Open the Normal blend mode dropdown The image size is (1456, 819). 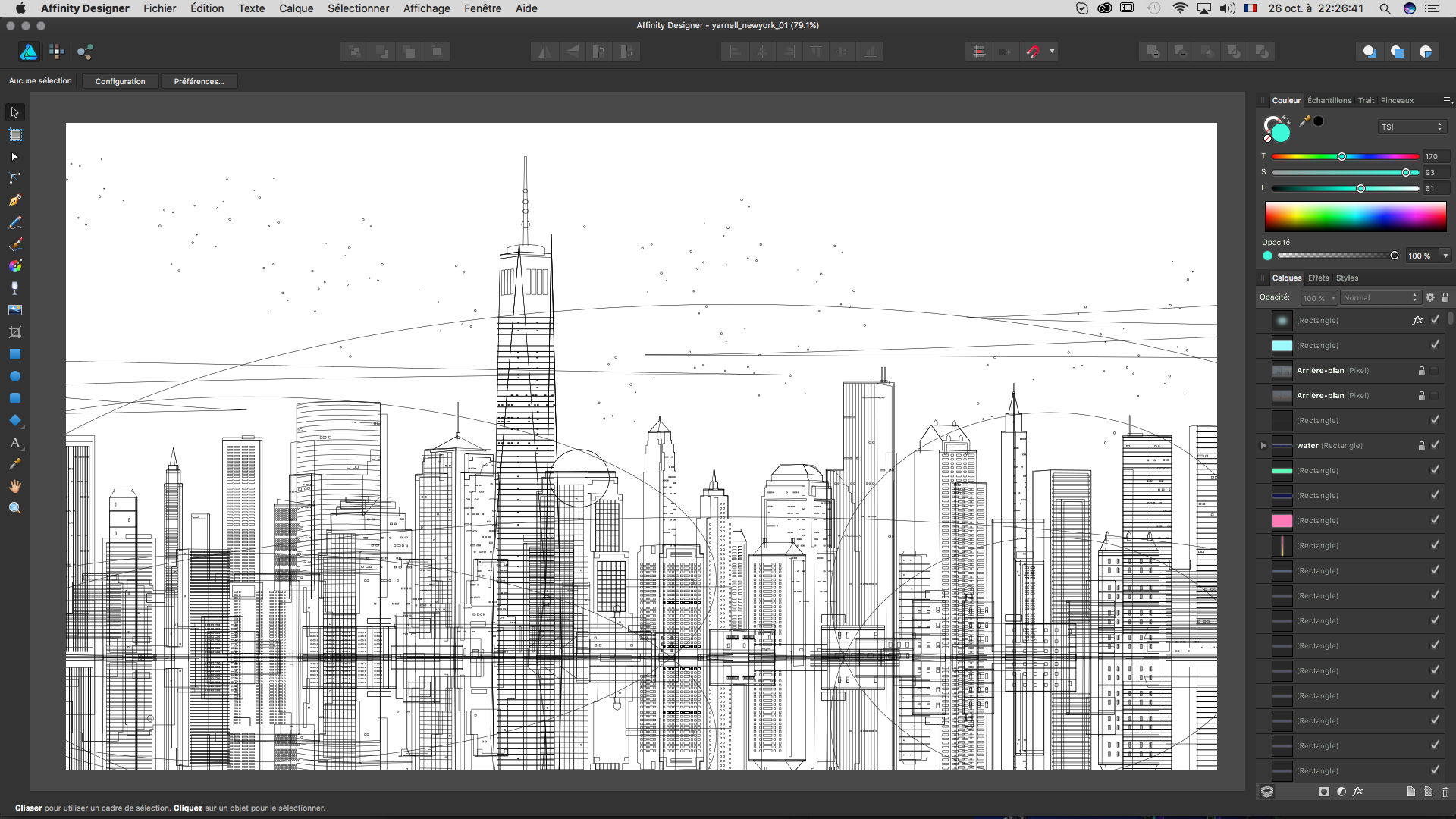pos(1379,297)
